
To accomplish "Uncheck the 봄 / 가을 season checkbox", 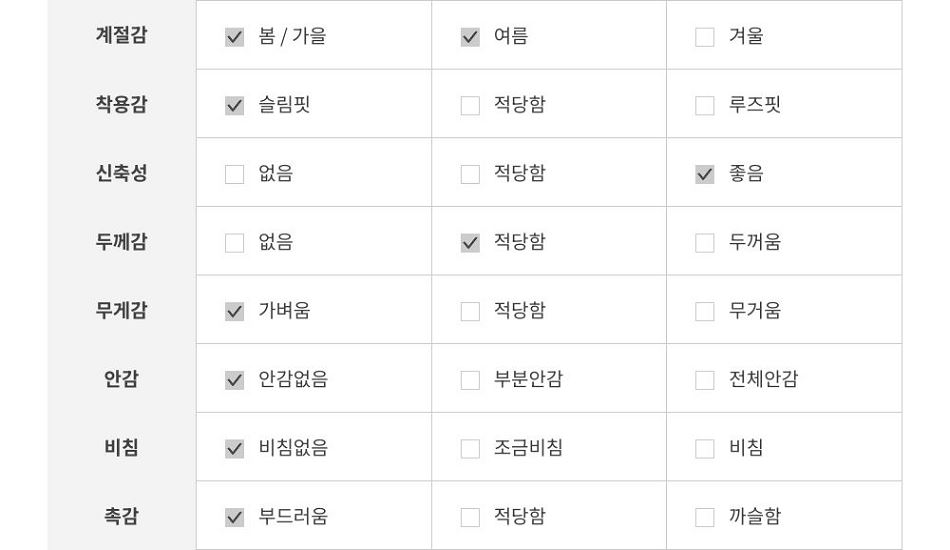I will [x=234, y=37].
